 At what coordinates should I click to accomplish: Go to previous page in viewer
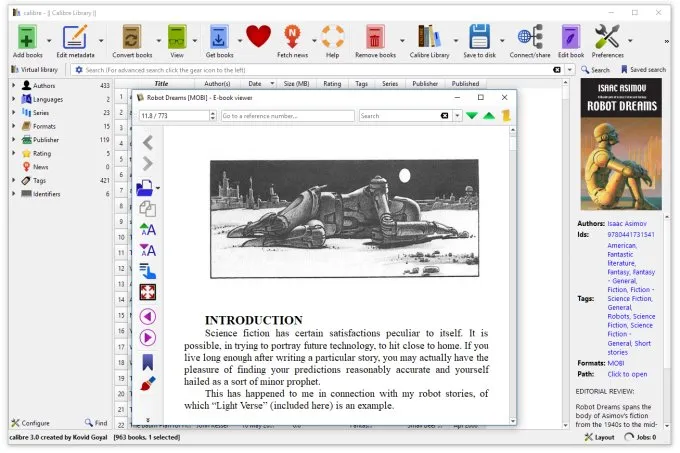pos(147,316)
